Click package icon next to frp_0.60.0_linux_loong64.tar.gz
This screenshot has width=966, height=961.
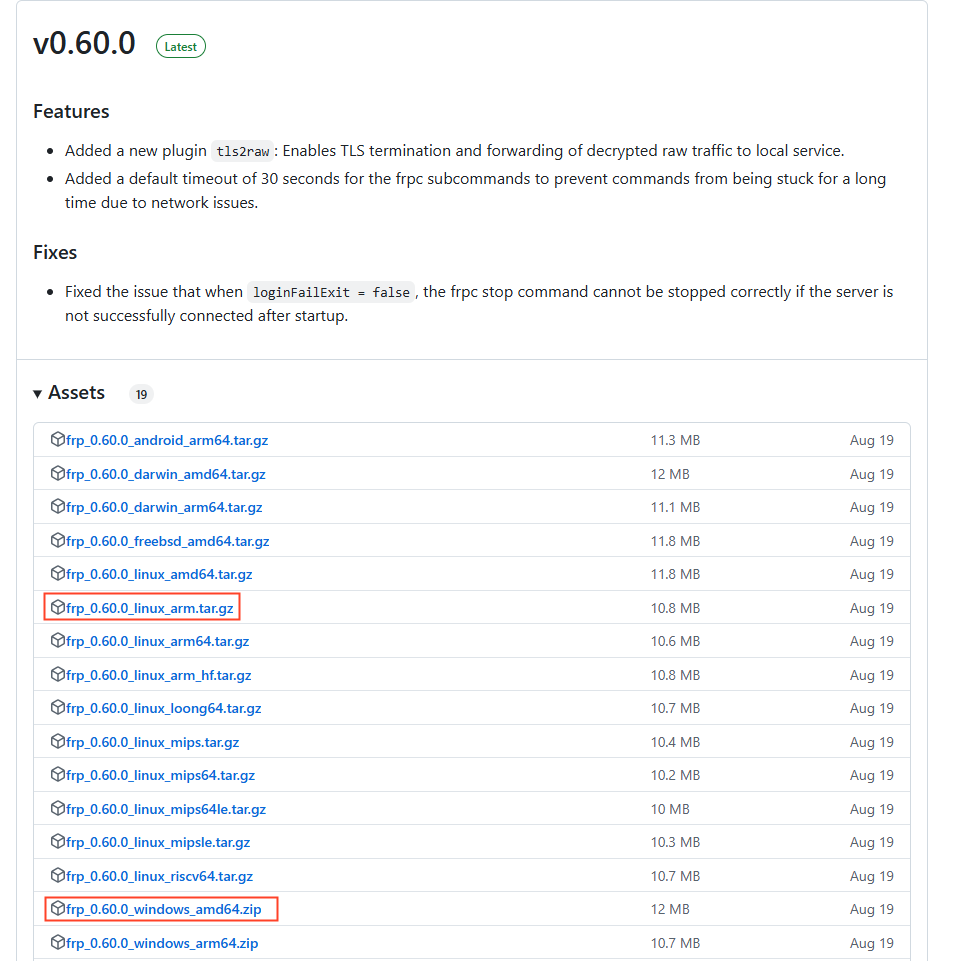click(x=58, y=708)
